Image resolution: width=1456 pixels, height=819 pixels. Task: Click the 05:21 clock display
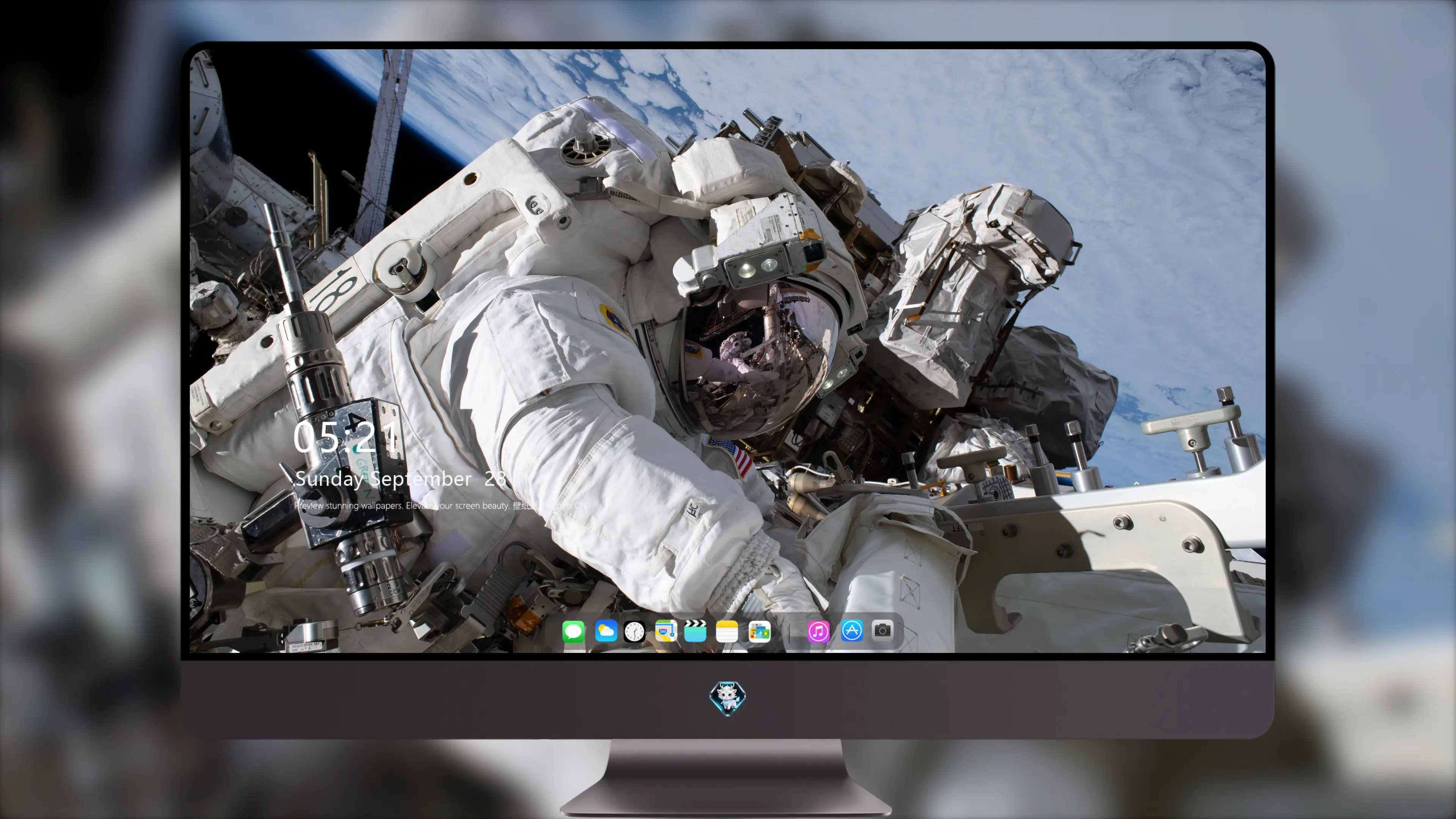tap(346, 437)
